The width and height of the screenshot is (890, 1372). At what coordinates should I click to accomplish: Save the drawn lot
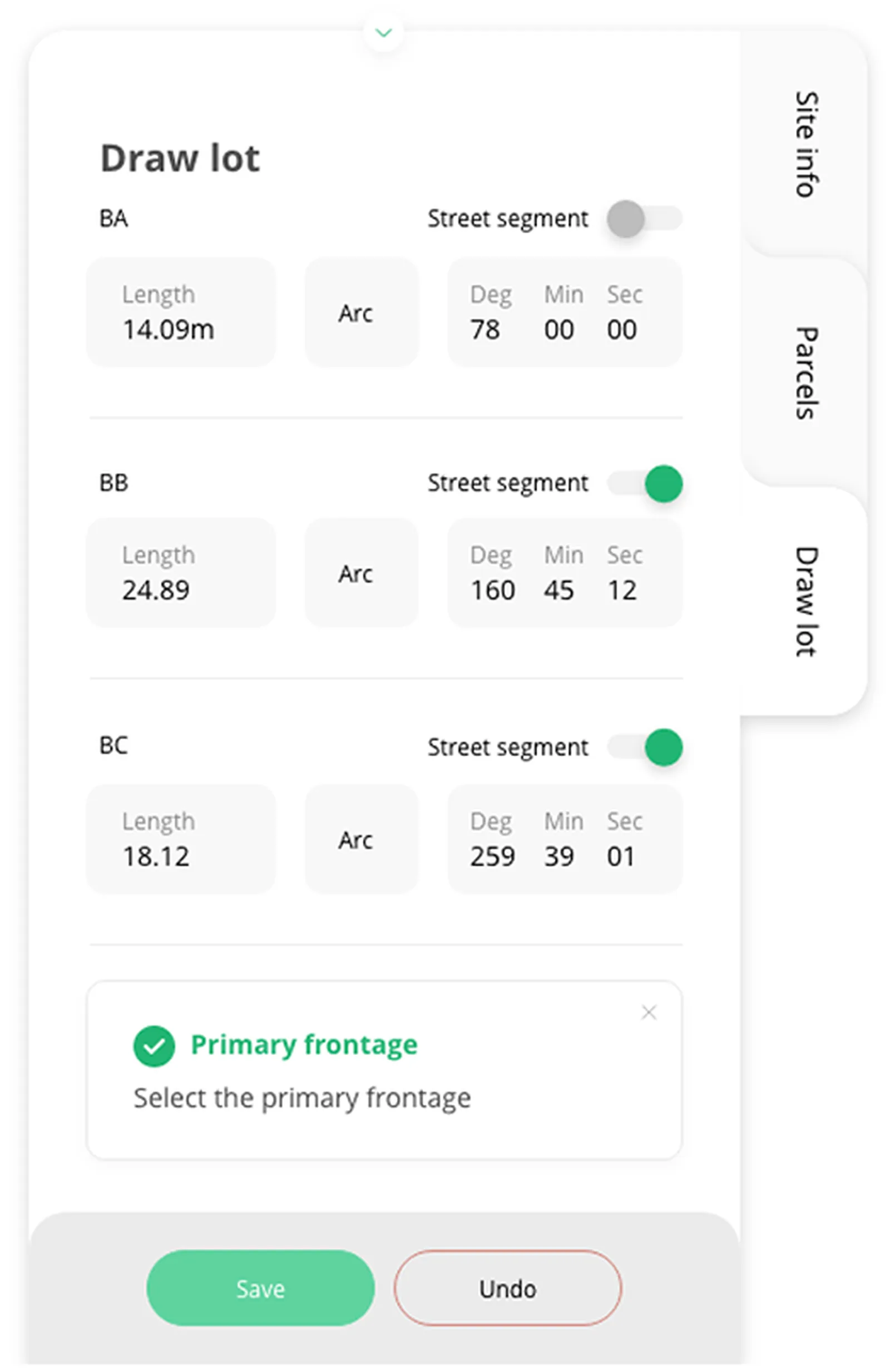260,1289
